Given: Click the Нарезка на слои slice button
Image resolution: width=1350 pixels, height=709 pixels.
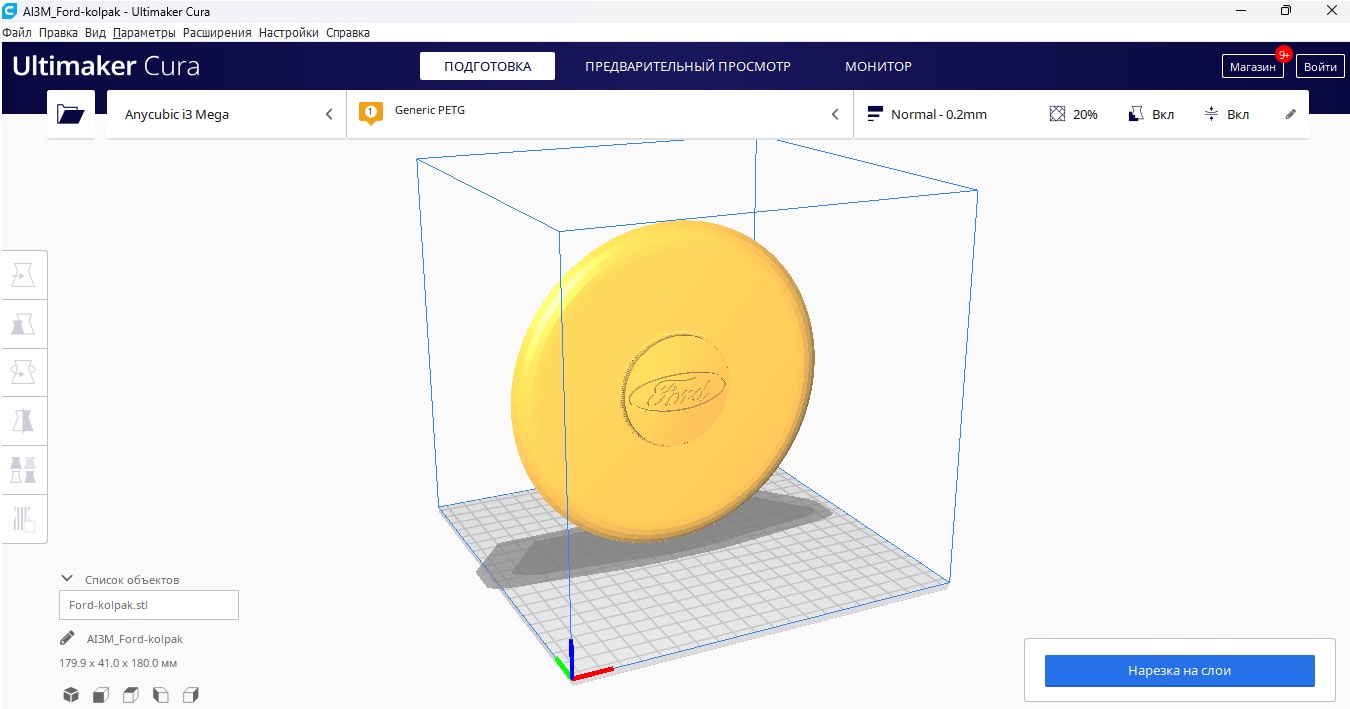Looking at the screenshot, I should 1180,671.
